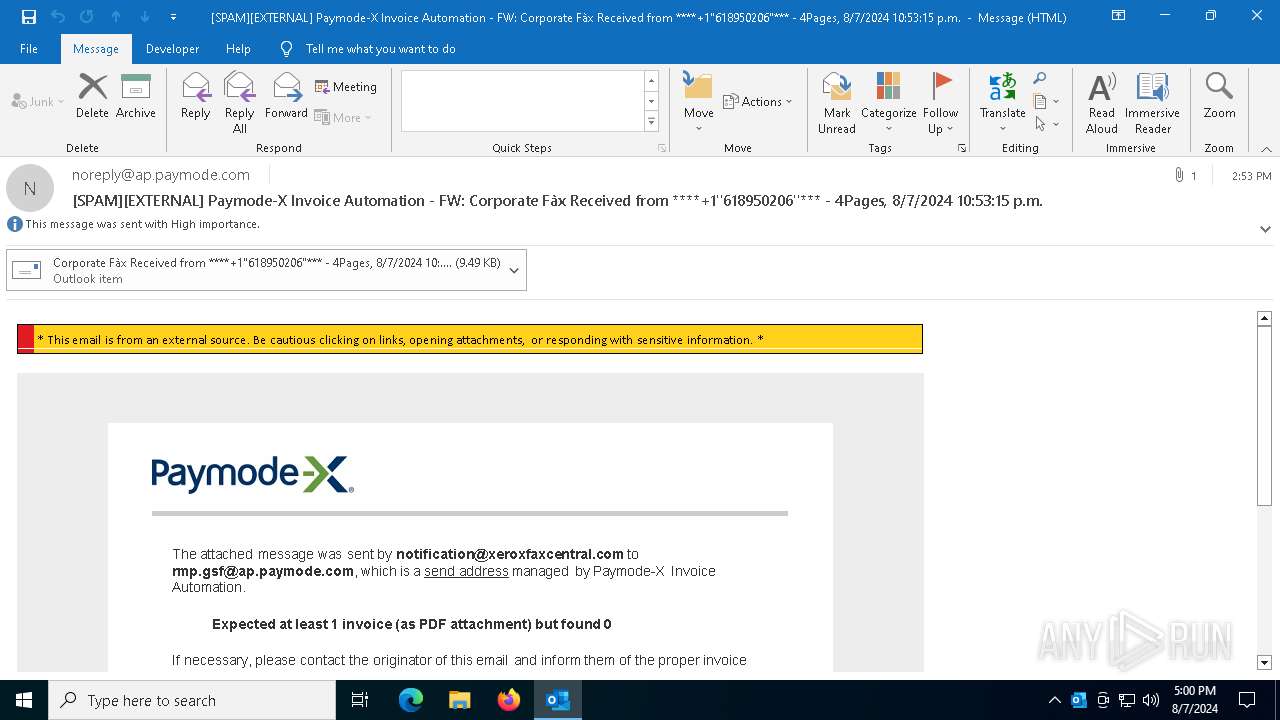The image size is (1280, 720).
Task: Open Immersive Reader
Action: coord(1153,103)
